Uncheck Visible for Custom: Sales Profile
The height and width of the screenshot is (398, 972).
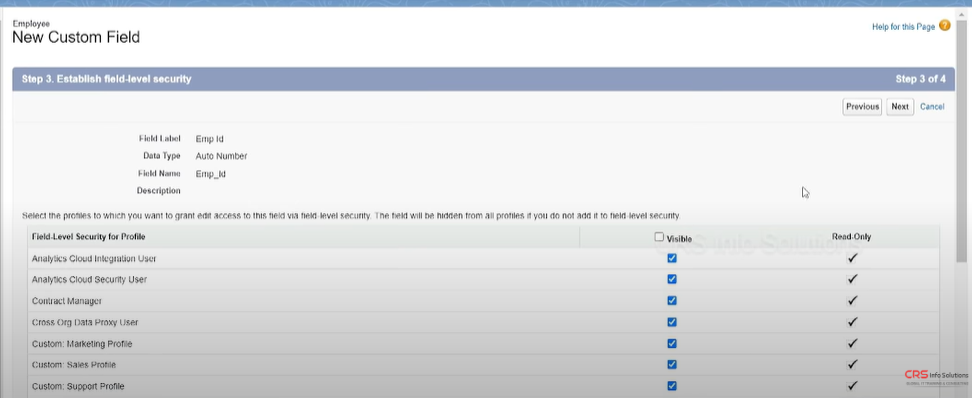[x=672, y=365]
